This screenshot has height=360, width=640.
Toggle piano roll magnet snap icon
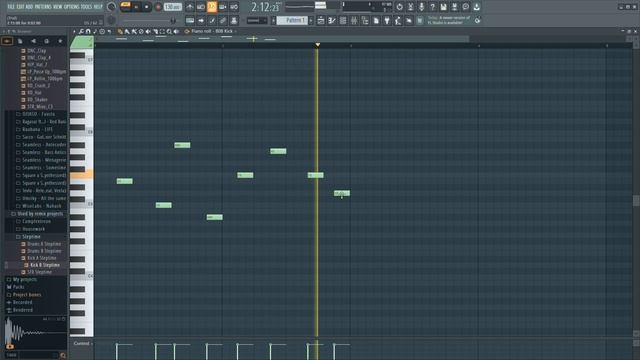(88, 31)
